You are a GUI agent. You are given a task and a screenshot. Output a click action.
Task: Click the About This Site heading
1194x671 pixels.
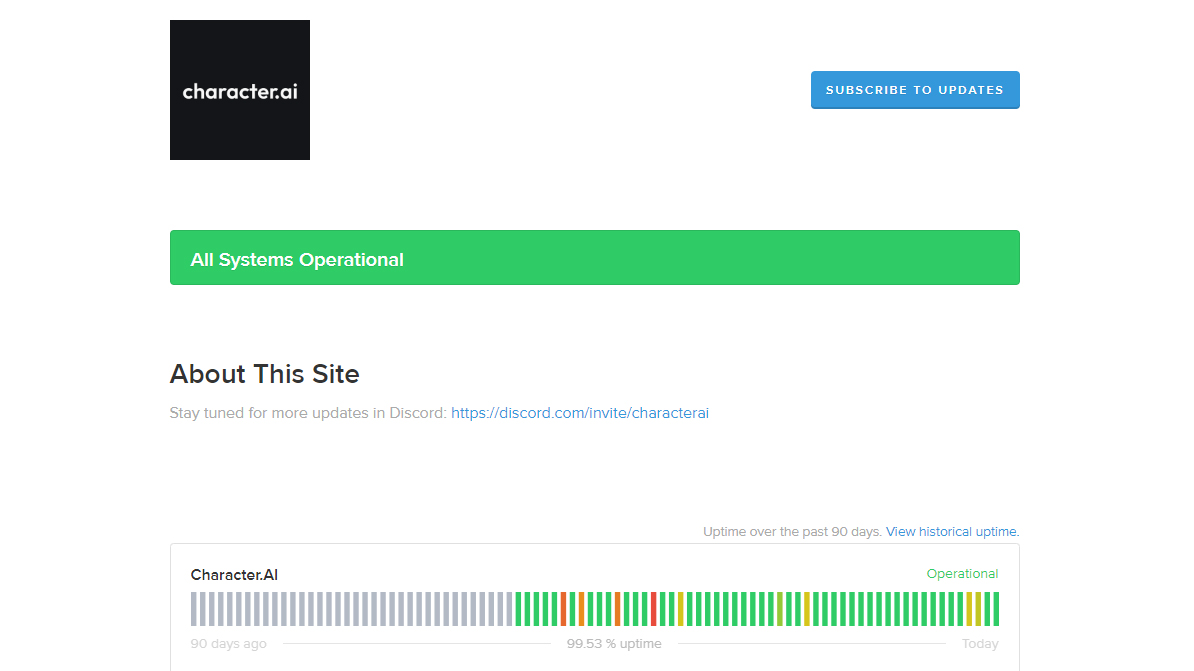(x=264, y=374)
